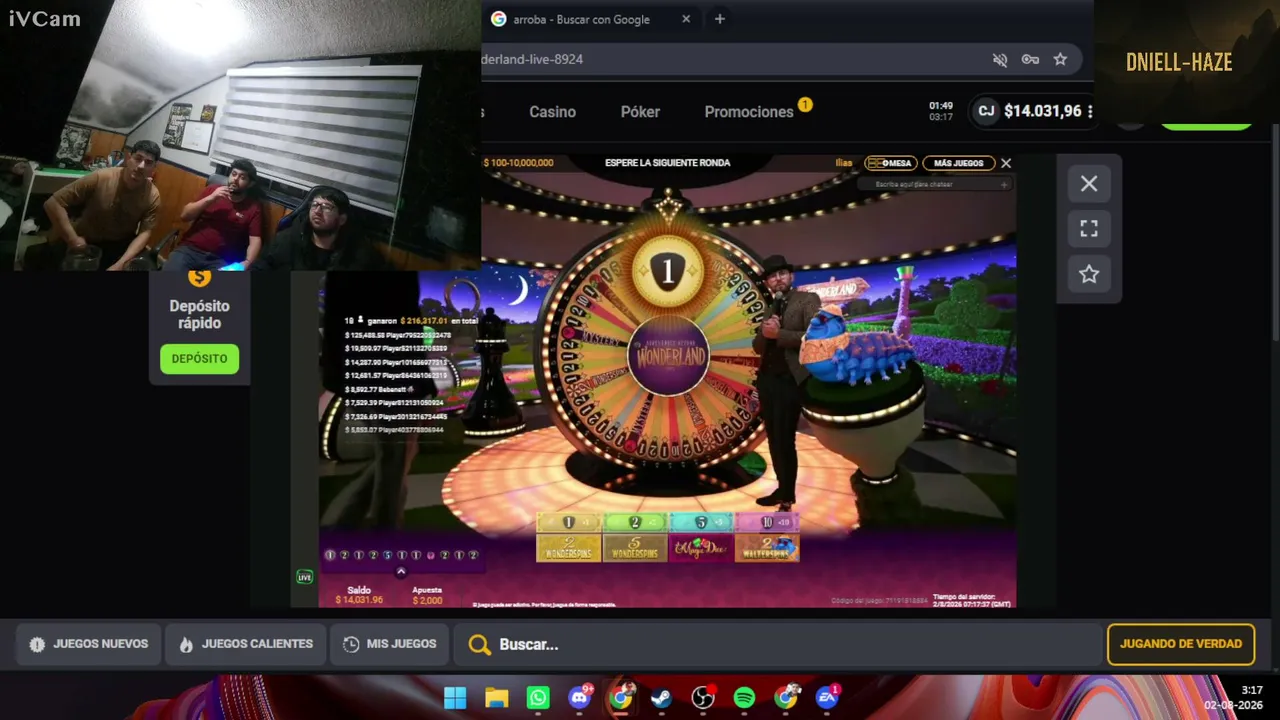Image resolution: width=1280 pixels, height=720 pixels.
Task: Click the muted-site speaker icon in address bar
Action: pyautogui.click(x=1000, y=60)
